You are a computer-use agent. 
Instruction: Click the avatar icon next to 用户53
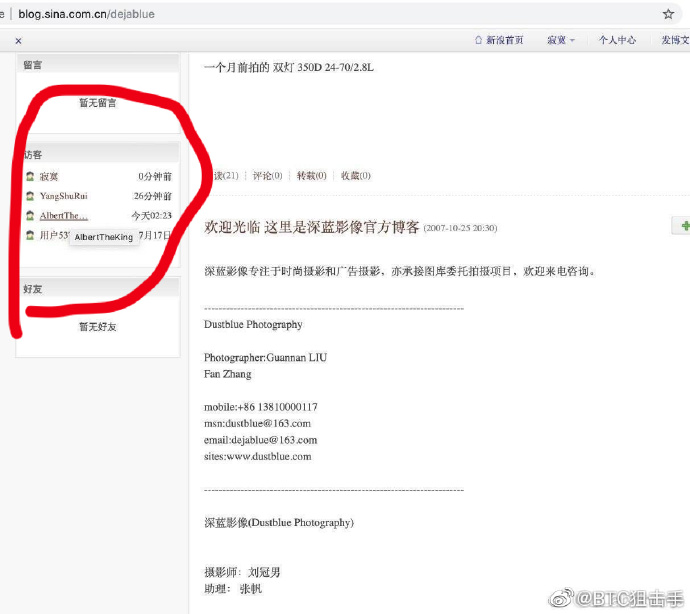[x=30, y=236]
